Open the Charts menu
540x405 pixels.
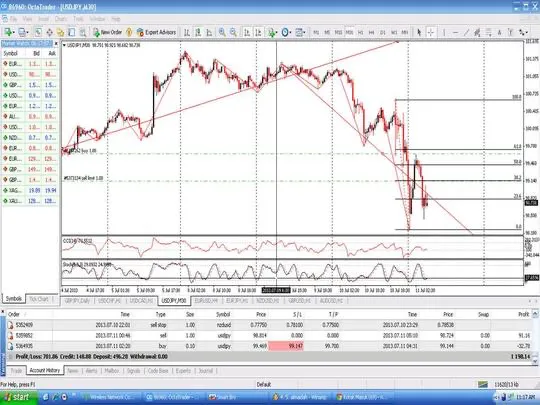coord(61,19)
